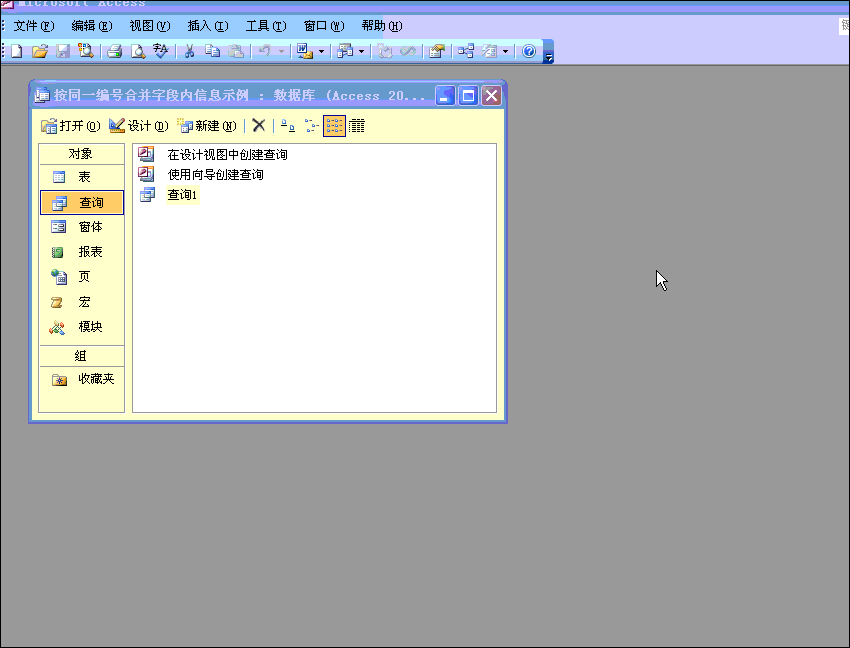Select the 在设计视图中创建查询 text entry
Image resolution: width=850 pixels, height=648 pixels.
coord(227,155)
